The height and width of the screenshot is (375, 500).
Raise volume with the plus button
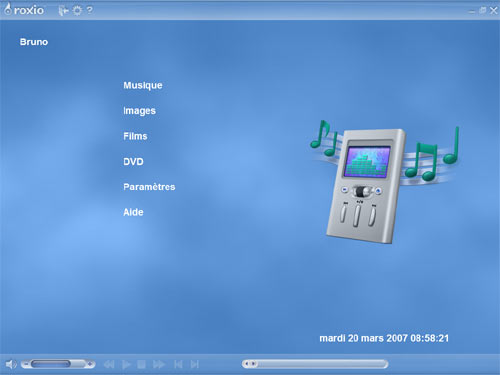90,364
